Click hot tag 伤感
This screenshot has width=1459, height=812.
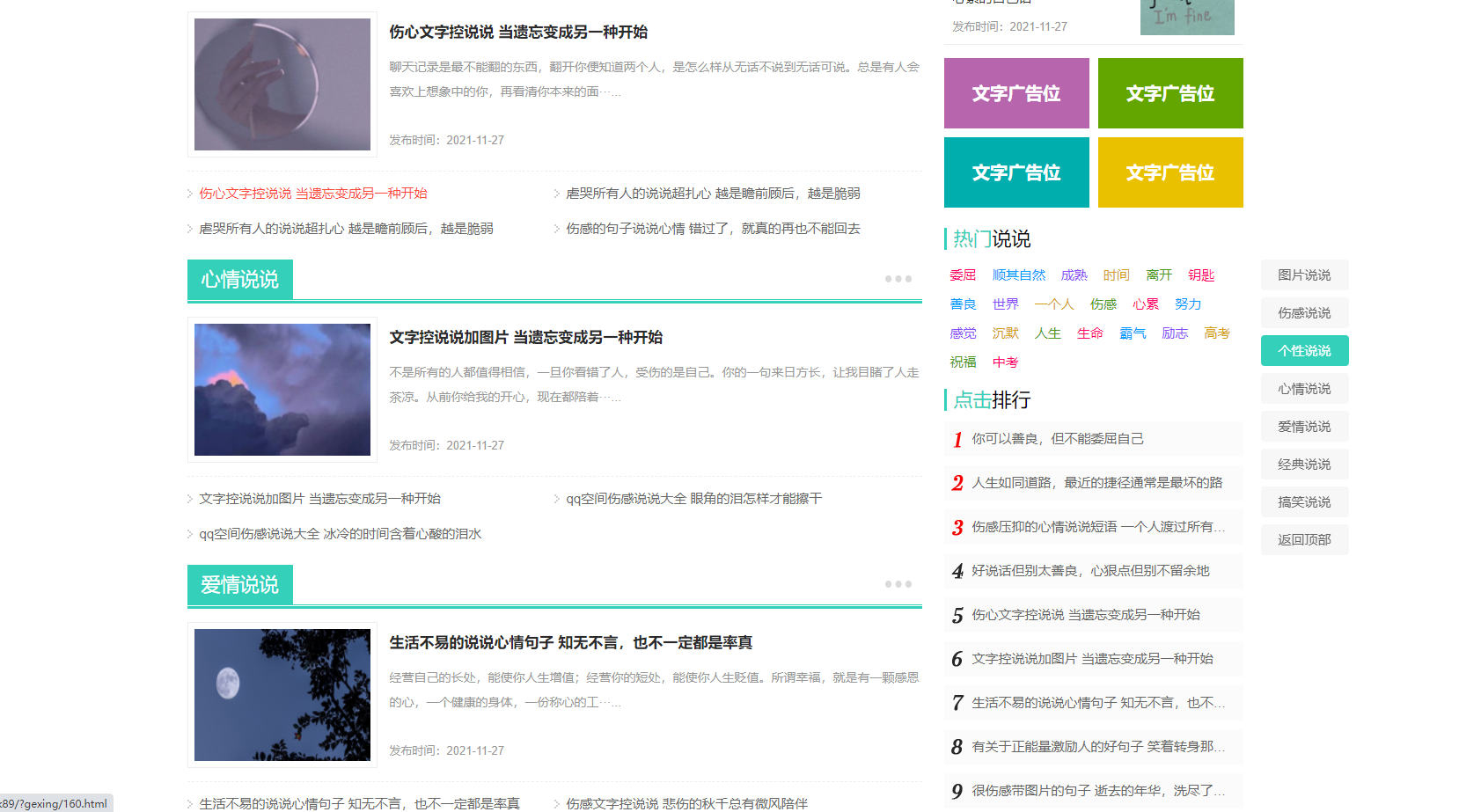(1103, 304)
